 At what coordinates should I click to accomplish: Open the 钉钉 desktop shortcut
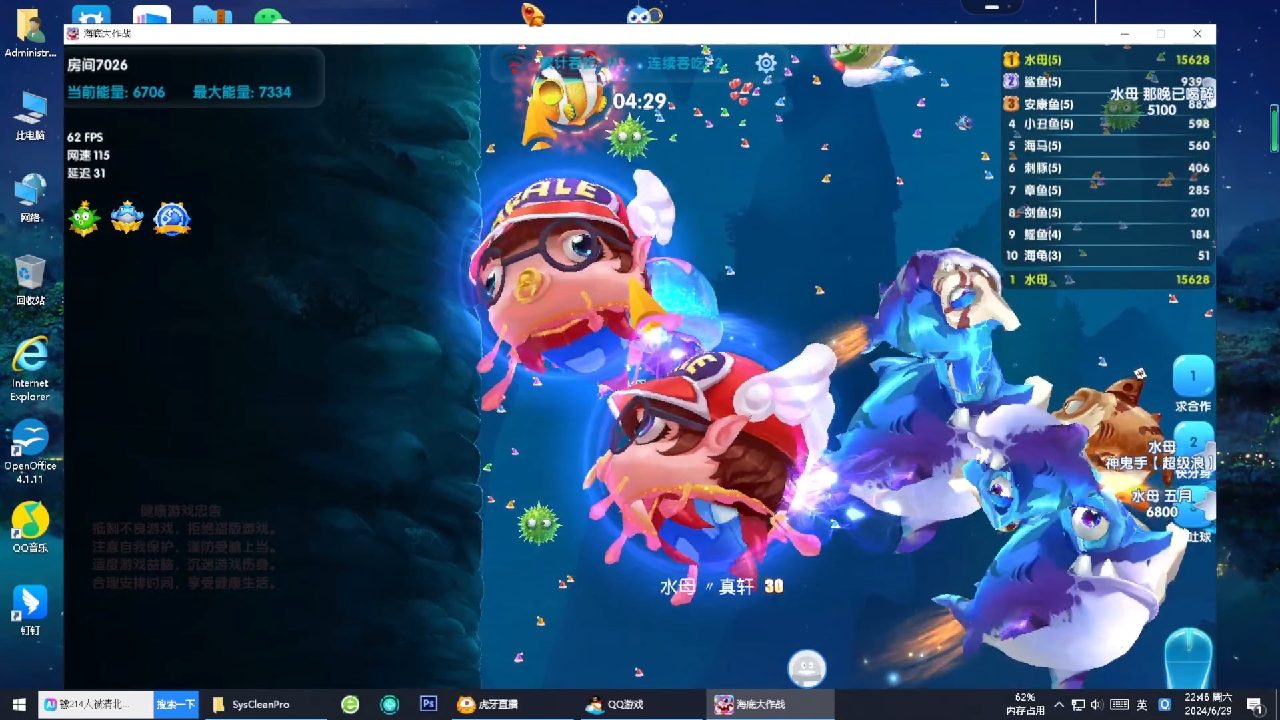click(30, 606)
